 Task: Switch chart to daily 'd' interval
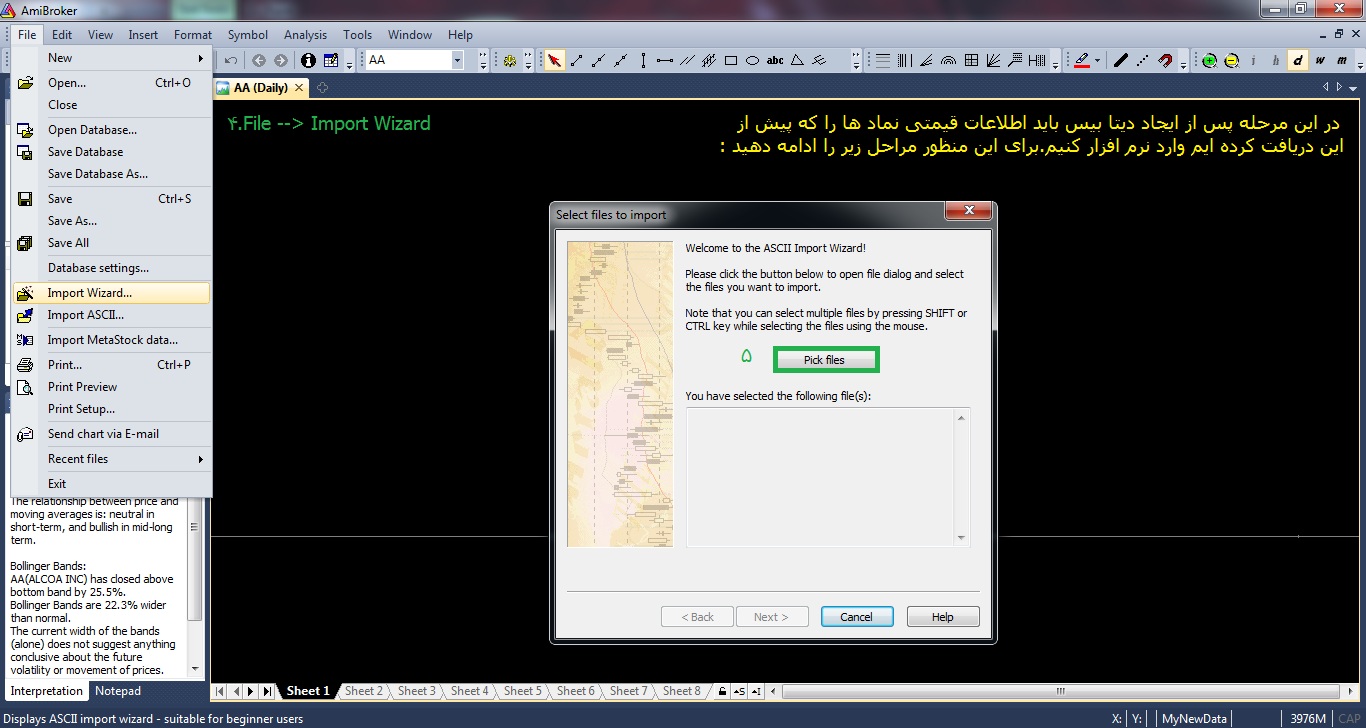click(1298, 60)
